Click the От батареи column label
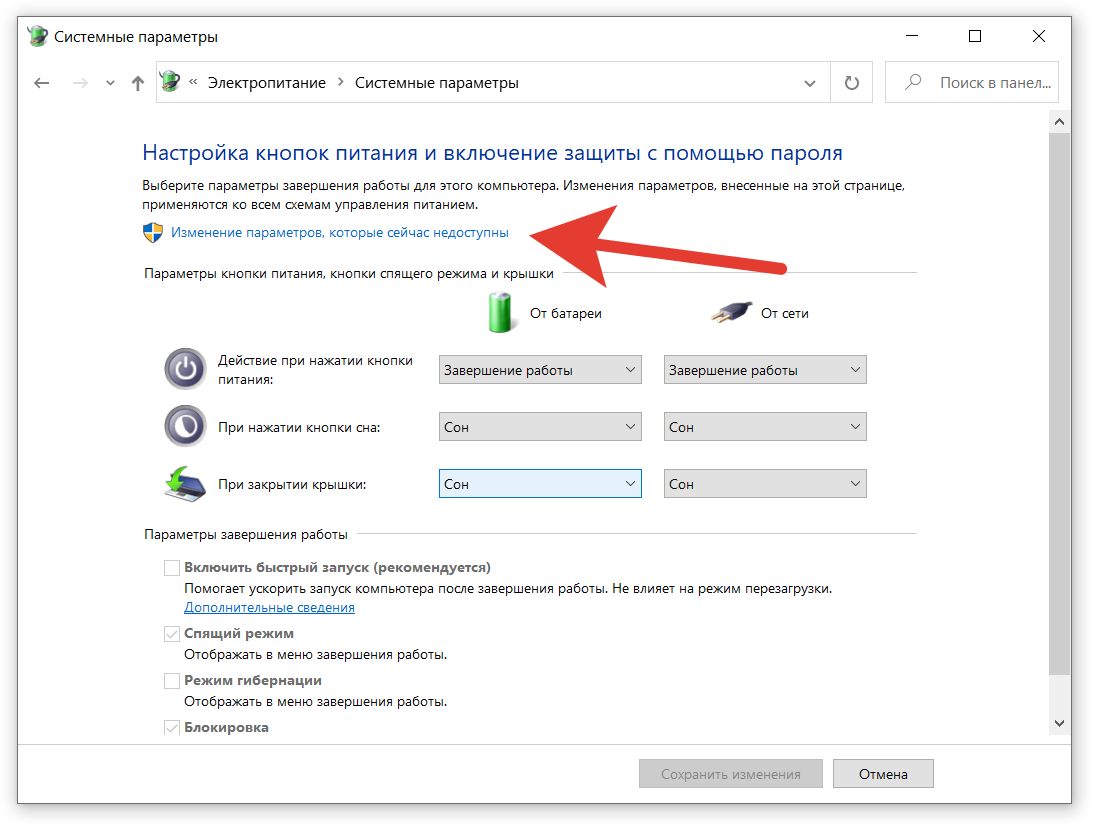 tap(565, 314)
